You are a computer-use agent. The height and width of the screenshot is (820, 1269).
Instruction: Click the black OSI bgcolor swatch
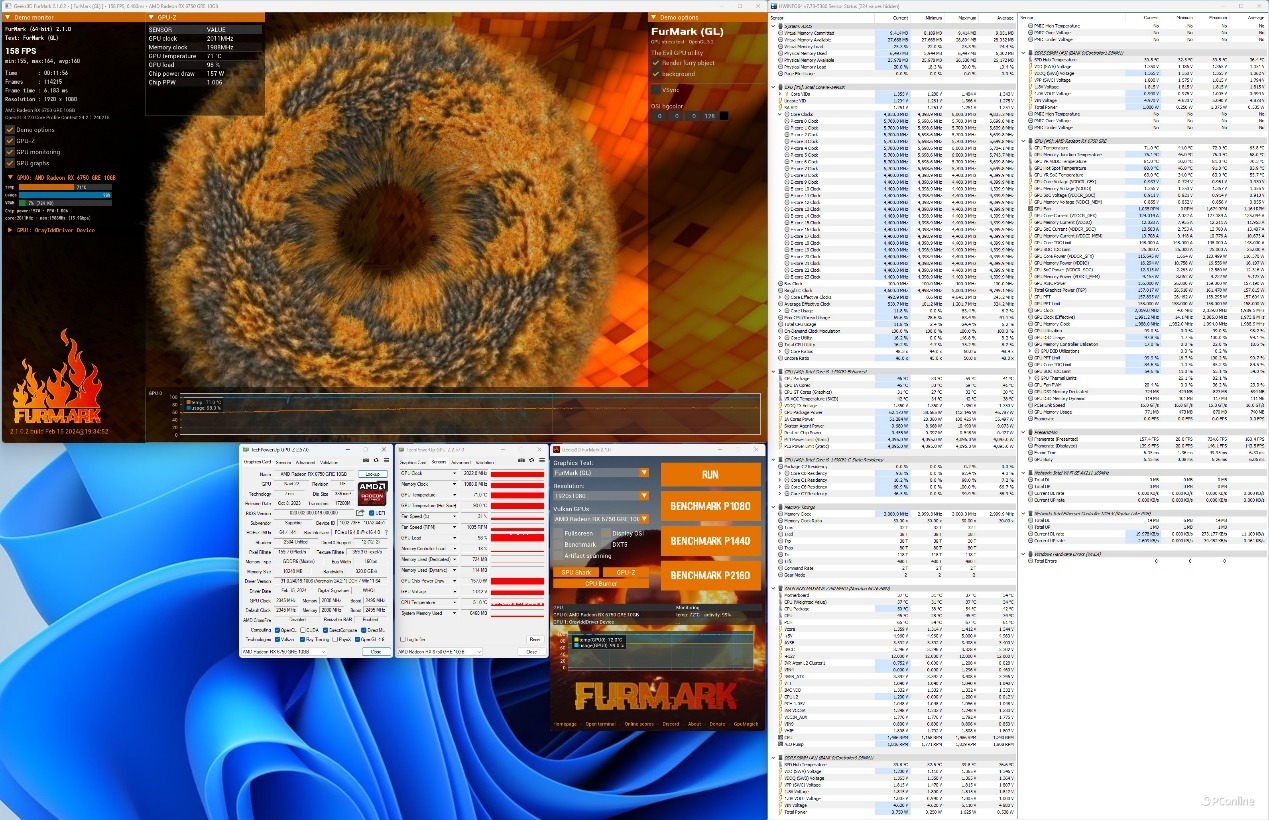724,116
